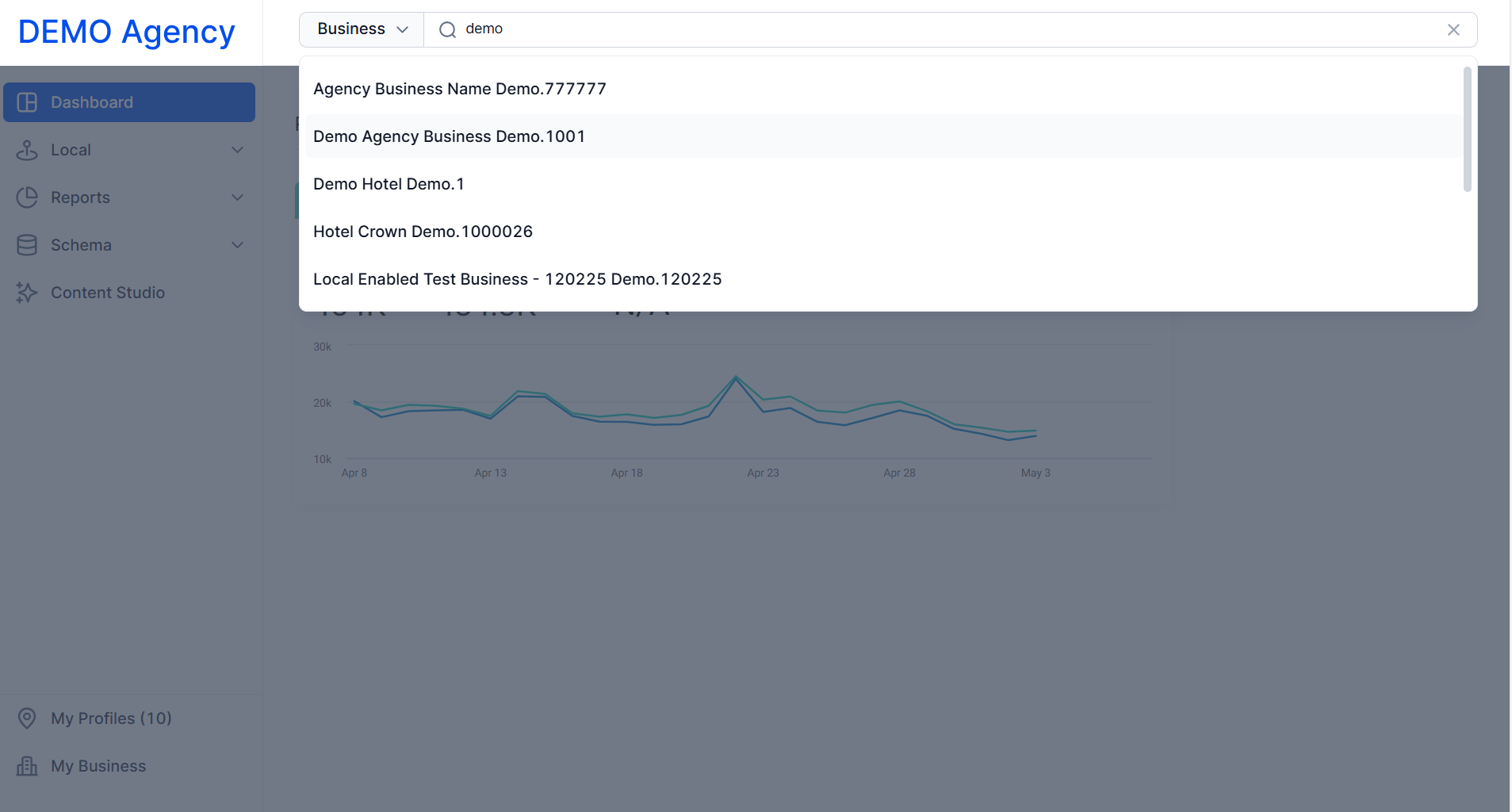Click the Dashboard grid icon
This screenshot has width=1512, height=812.
tap(27, 102)
